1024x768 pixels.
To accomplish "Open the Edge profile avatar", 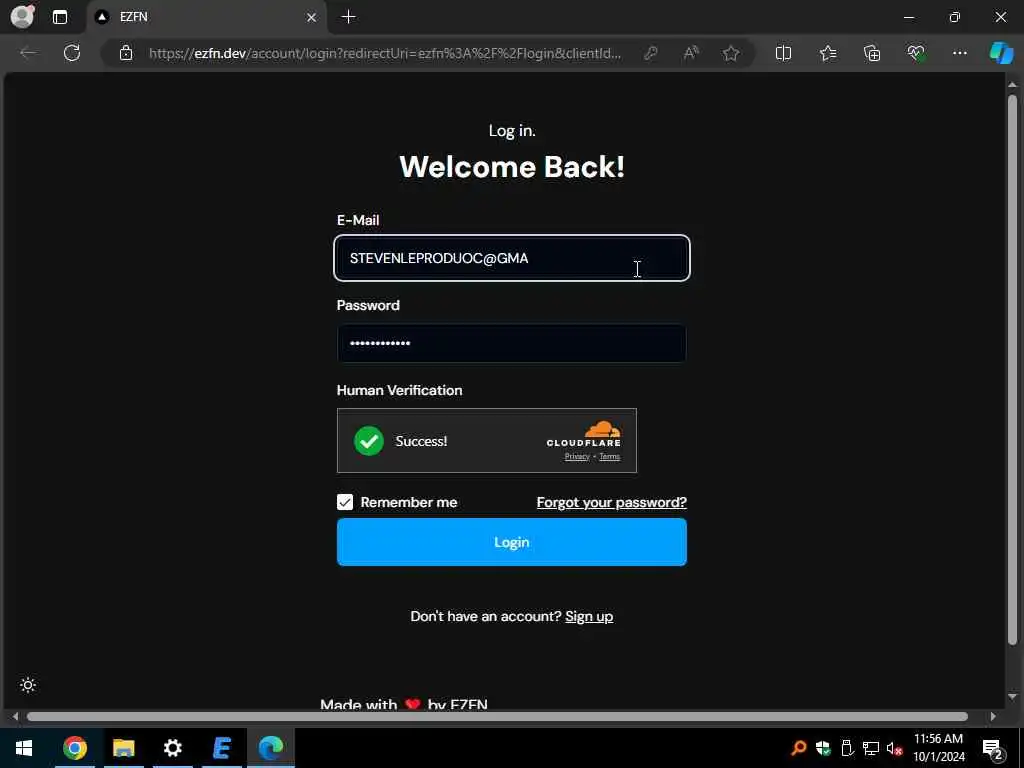I will 23,16.
